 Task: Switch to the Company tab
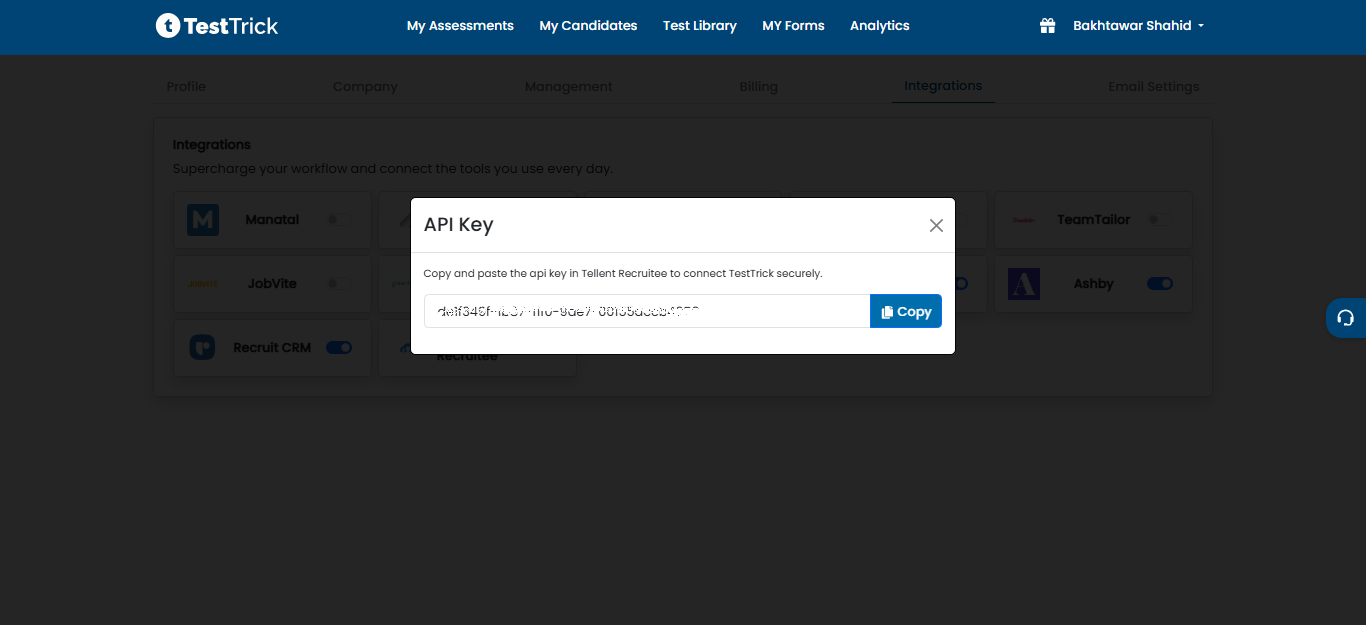pyautogui.click(x=365, y=87)
